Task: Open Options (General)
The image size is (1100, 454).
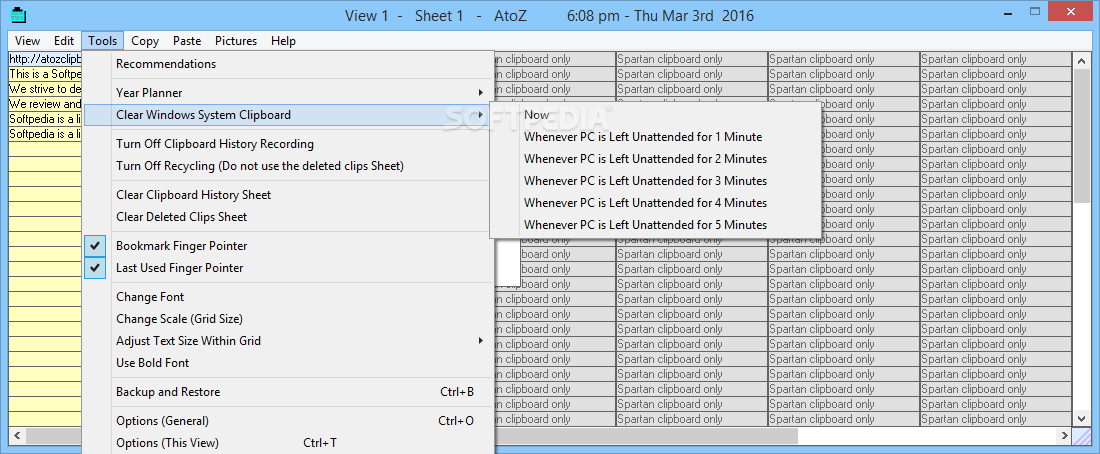Action: (x=288, y=421)
